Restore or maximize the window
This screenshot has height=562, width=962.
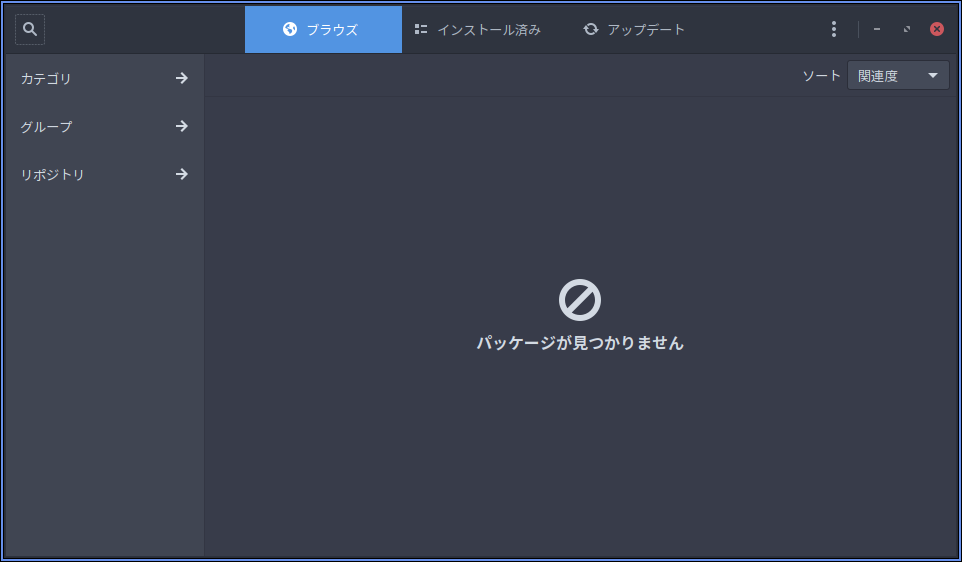(x=907, y=29)
